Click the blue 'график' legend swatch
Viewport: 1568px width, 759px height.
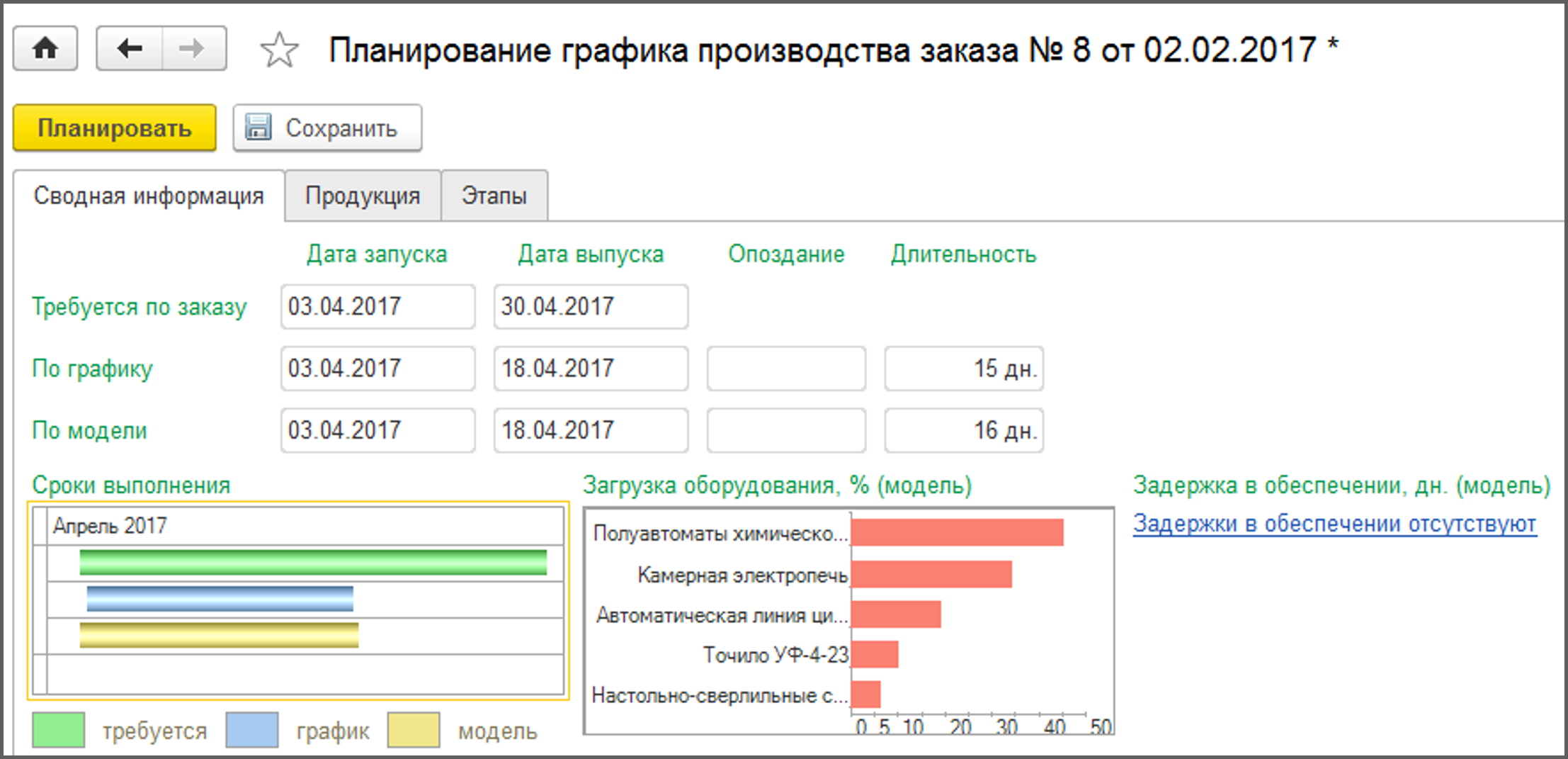click(251, 730)
